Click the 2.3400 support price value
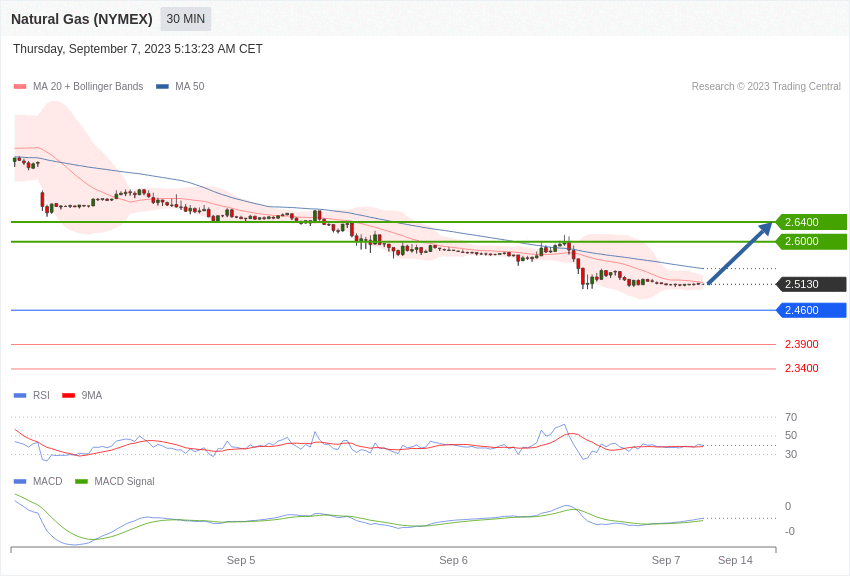The width and height of the screenshot is (850, 576). coord(802,368)
